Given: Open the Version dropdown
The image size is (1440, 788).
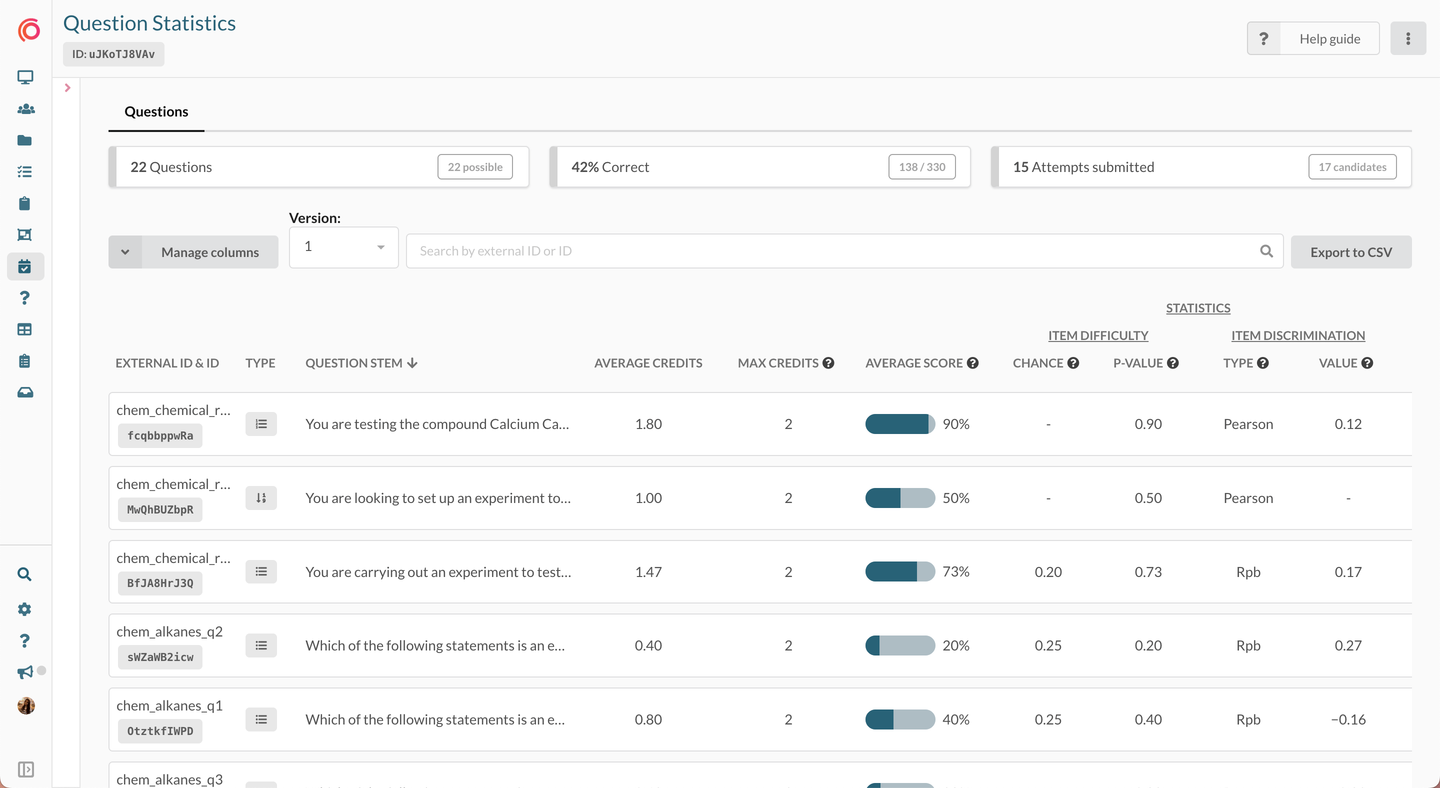Looking at the screenshot, I should tap(343, 247).
